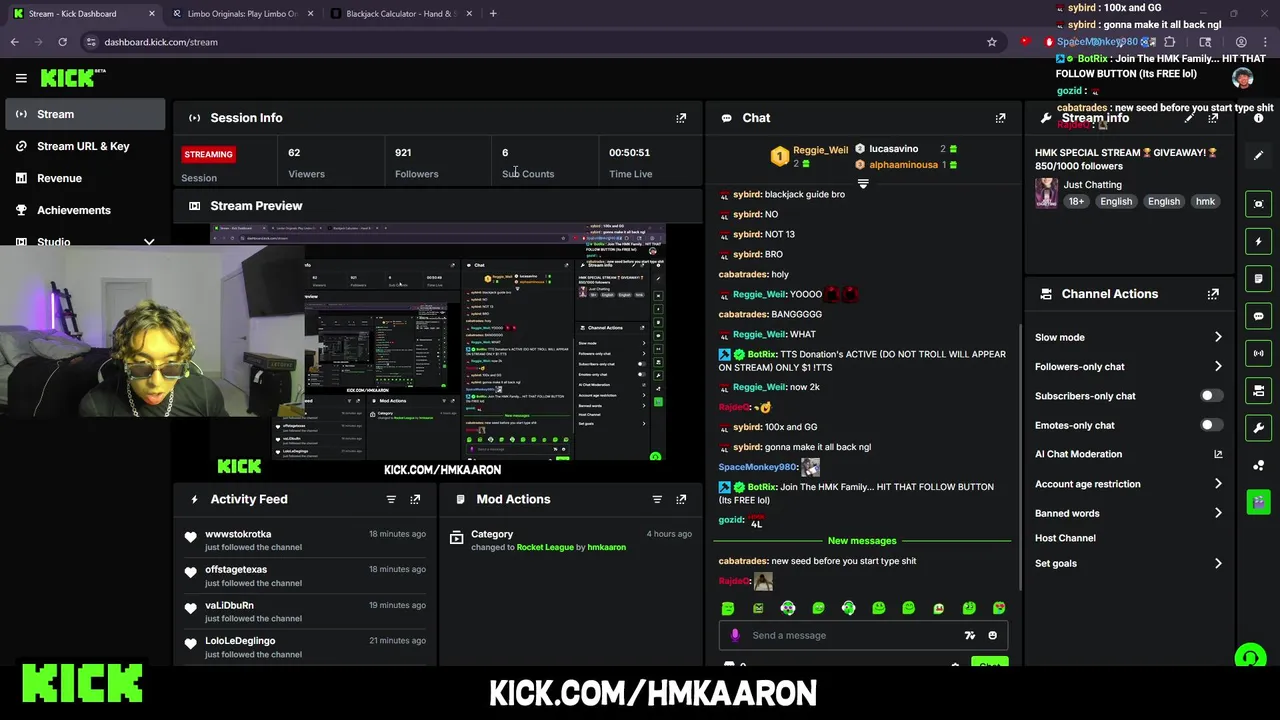This screenshot has width=1280, height=720.
Task: Select follower vaLiDbuRn in Activity Feed
Action: (229, 605)
